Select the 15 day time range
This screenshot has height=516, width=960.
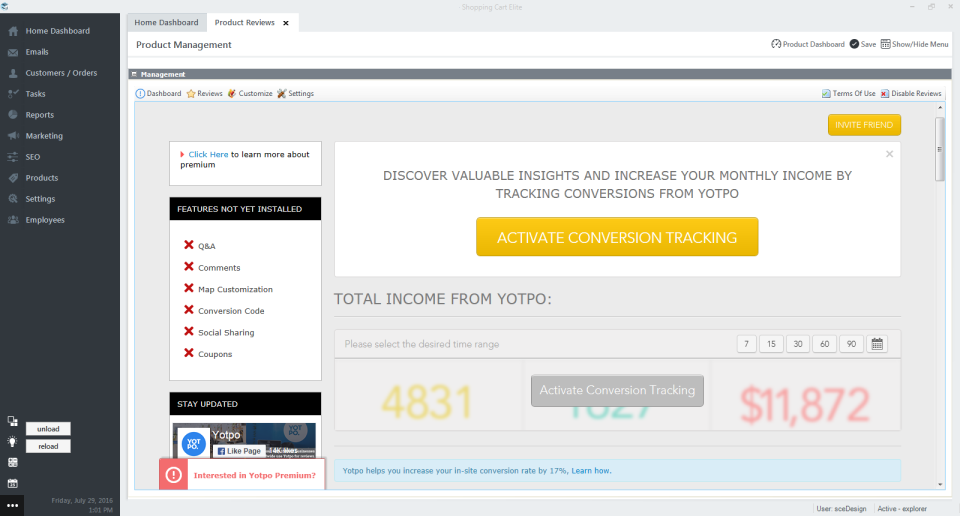[x=771, y=344]
